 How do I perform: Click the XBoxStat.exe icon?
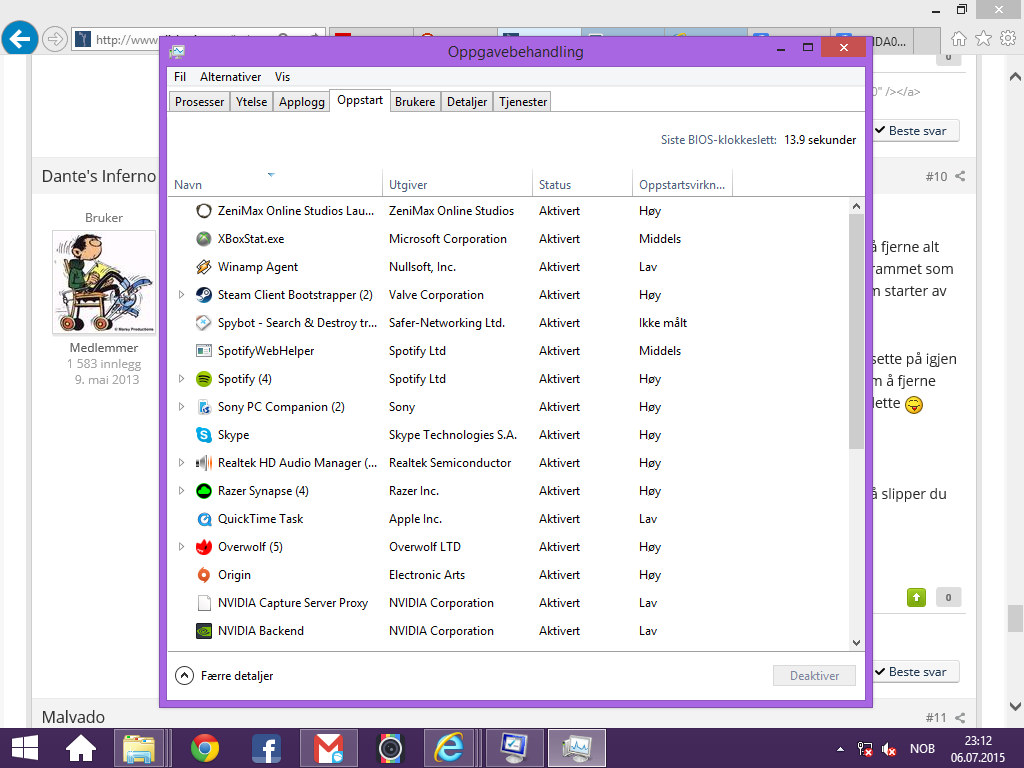[x=204, y=239]
